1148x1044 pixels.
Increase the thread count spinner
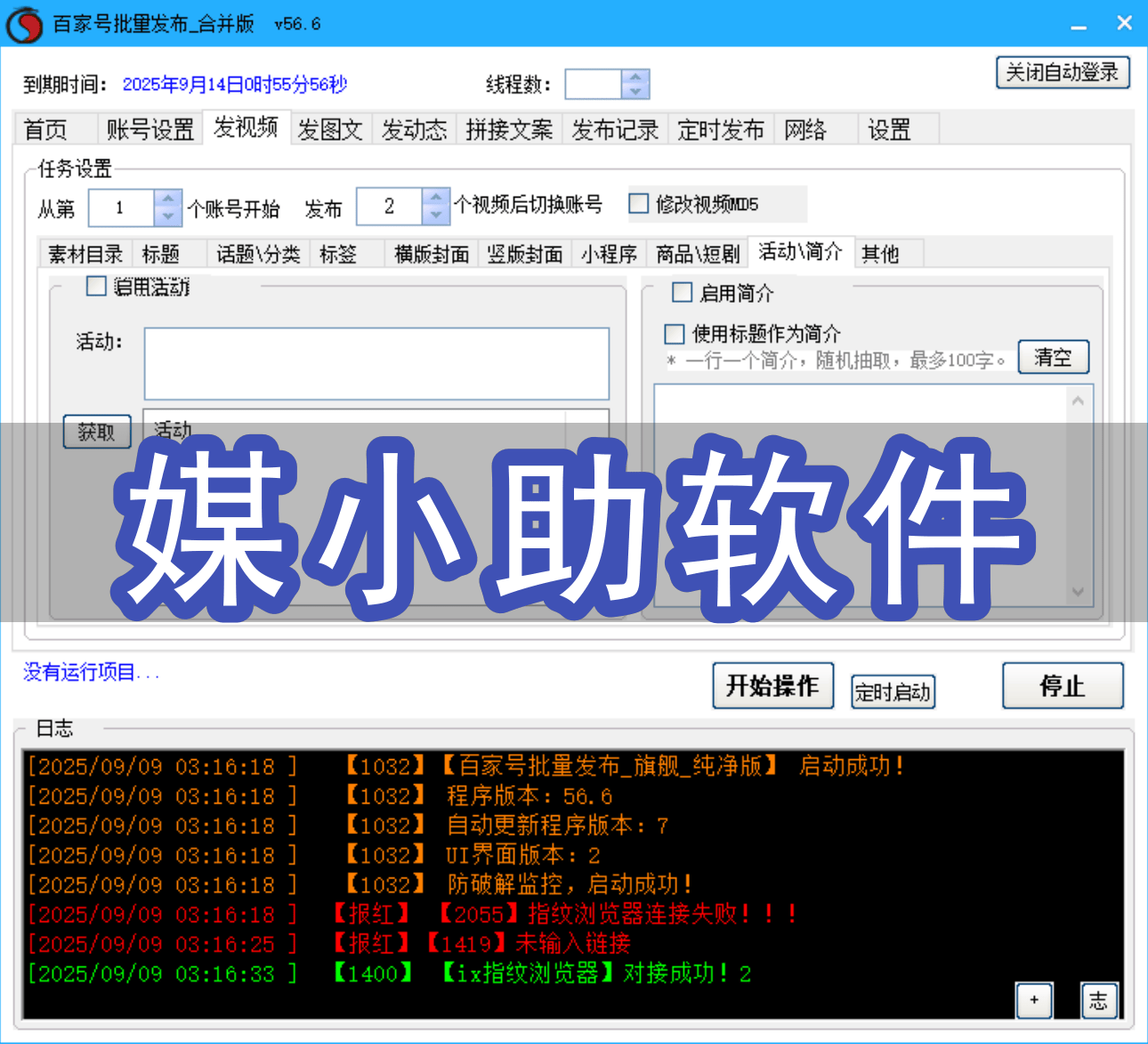click(635, 77)
